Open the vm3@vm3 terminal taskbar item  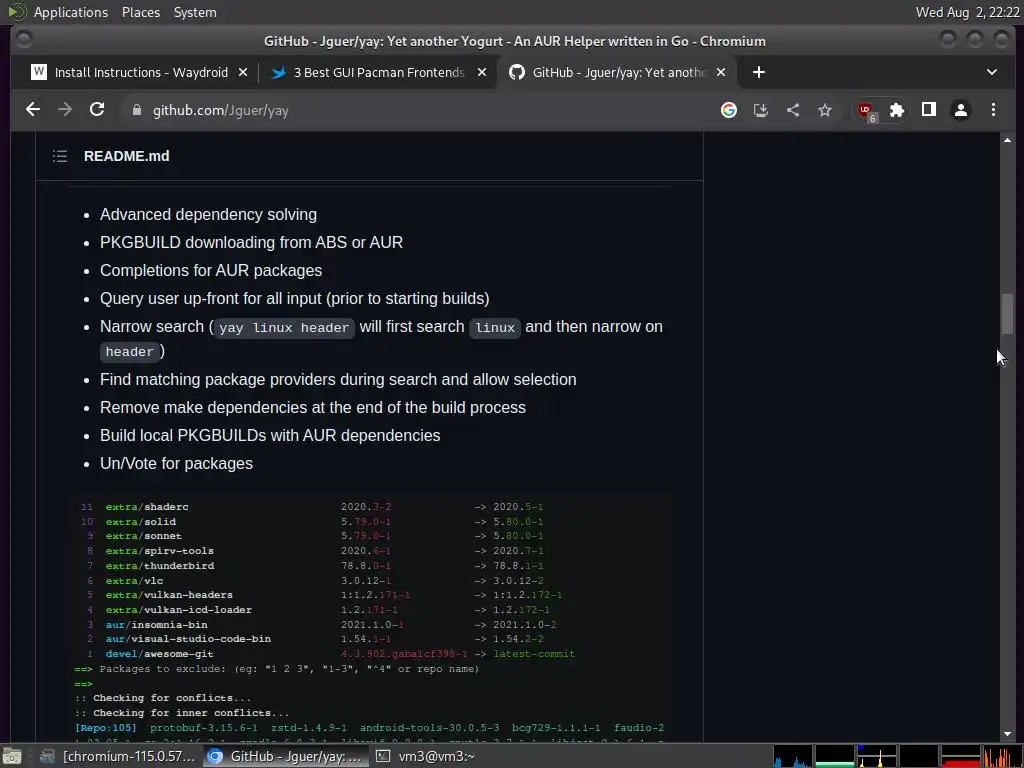click(x=426, y=756)
